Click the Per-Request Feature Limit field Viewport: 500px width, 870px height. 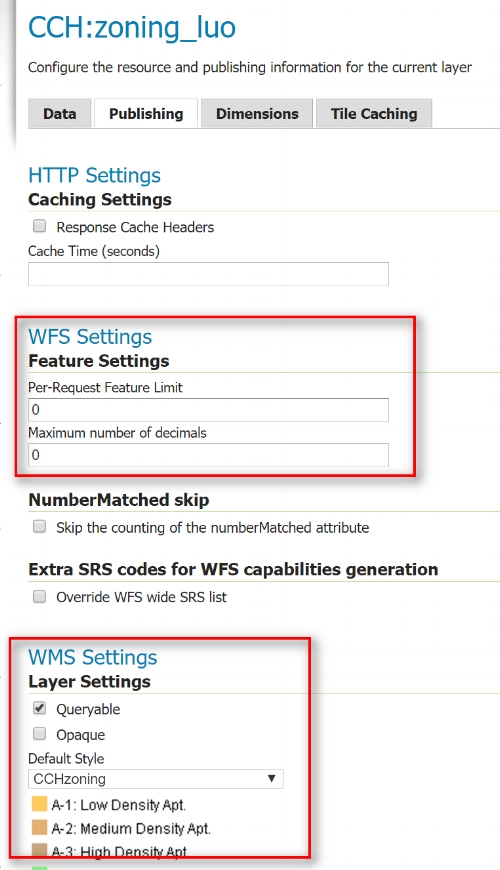[x=208, y=410]
